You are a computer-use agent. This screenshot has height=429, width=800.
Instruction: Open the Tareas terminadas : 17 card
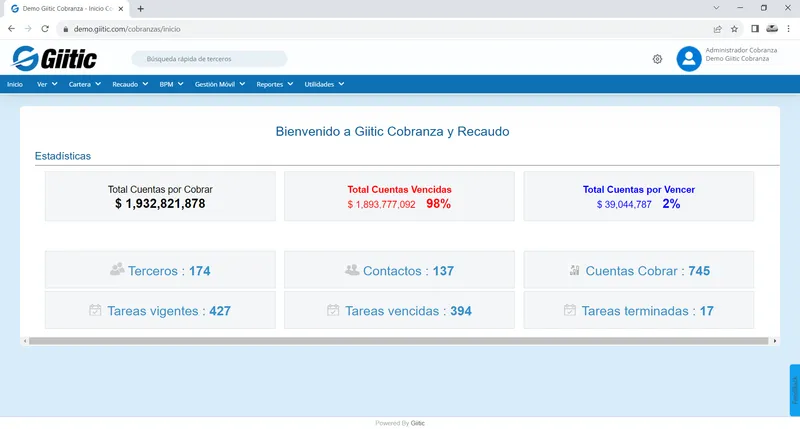pos(639,310)
